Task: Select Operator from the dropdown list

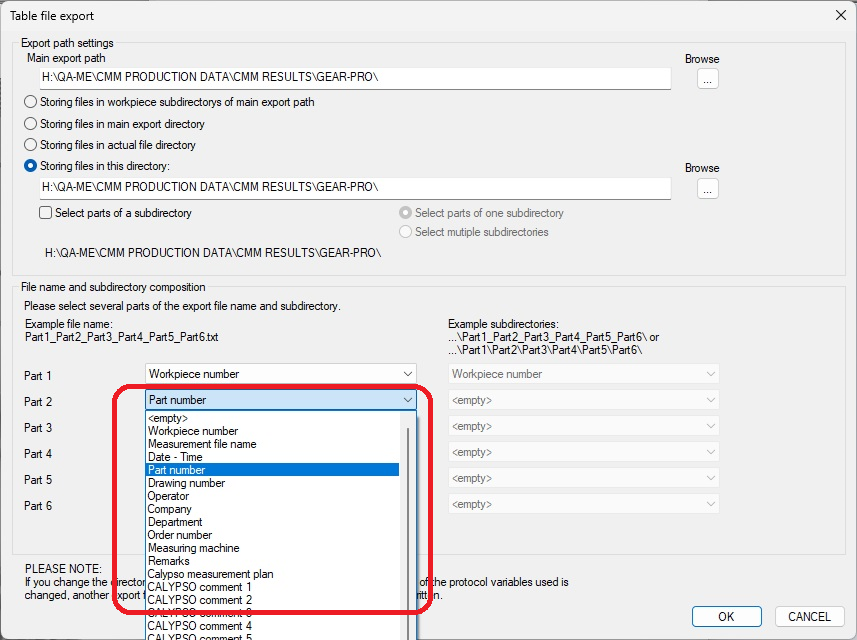Action: 168,496
